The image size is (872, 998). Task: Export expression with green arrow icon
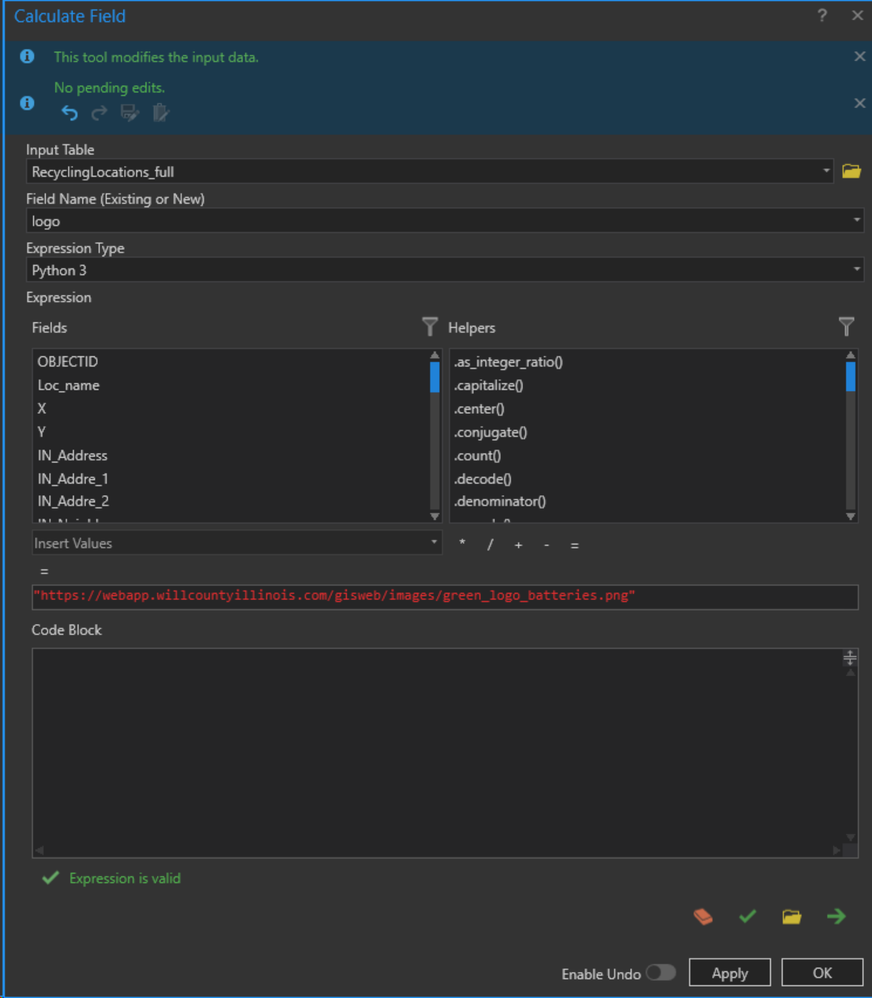[x=836, y=916]
